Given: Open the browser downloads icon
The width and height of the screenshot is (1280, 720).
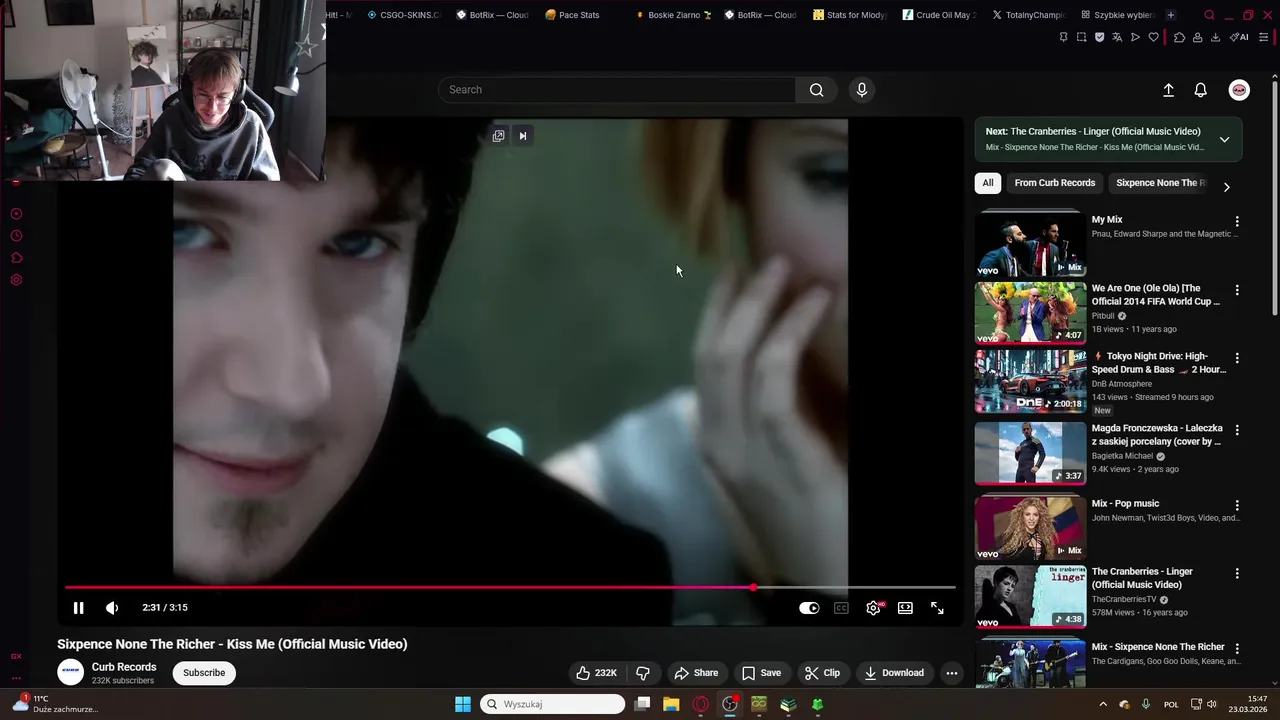Looking at the screenshot, I should [x=1215, y=37].
